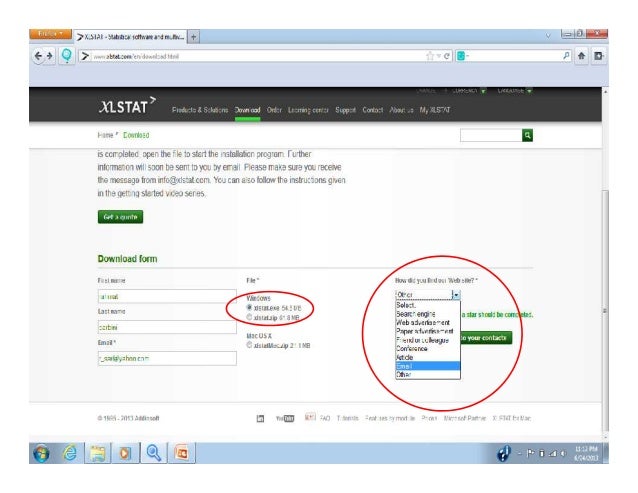Click the site search text box
The image size is (638, 493).
tap(491, 135)
